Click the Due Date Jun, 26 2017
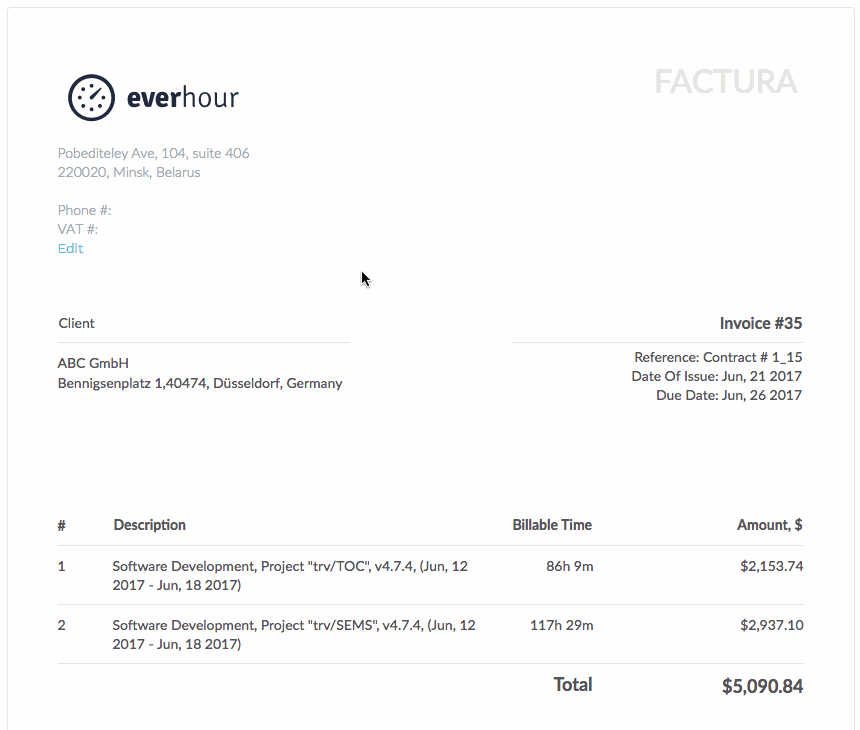The image size is (860, 730). coord(729,395)
